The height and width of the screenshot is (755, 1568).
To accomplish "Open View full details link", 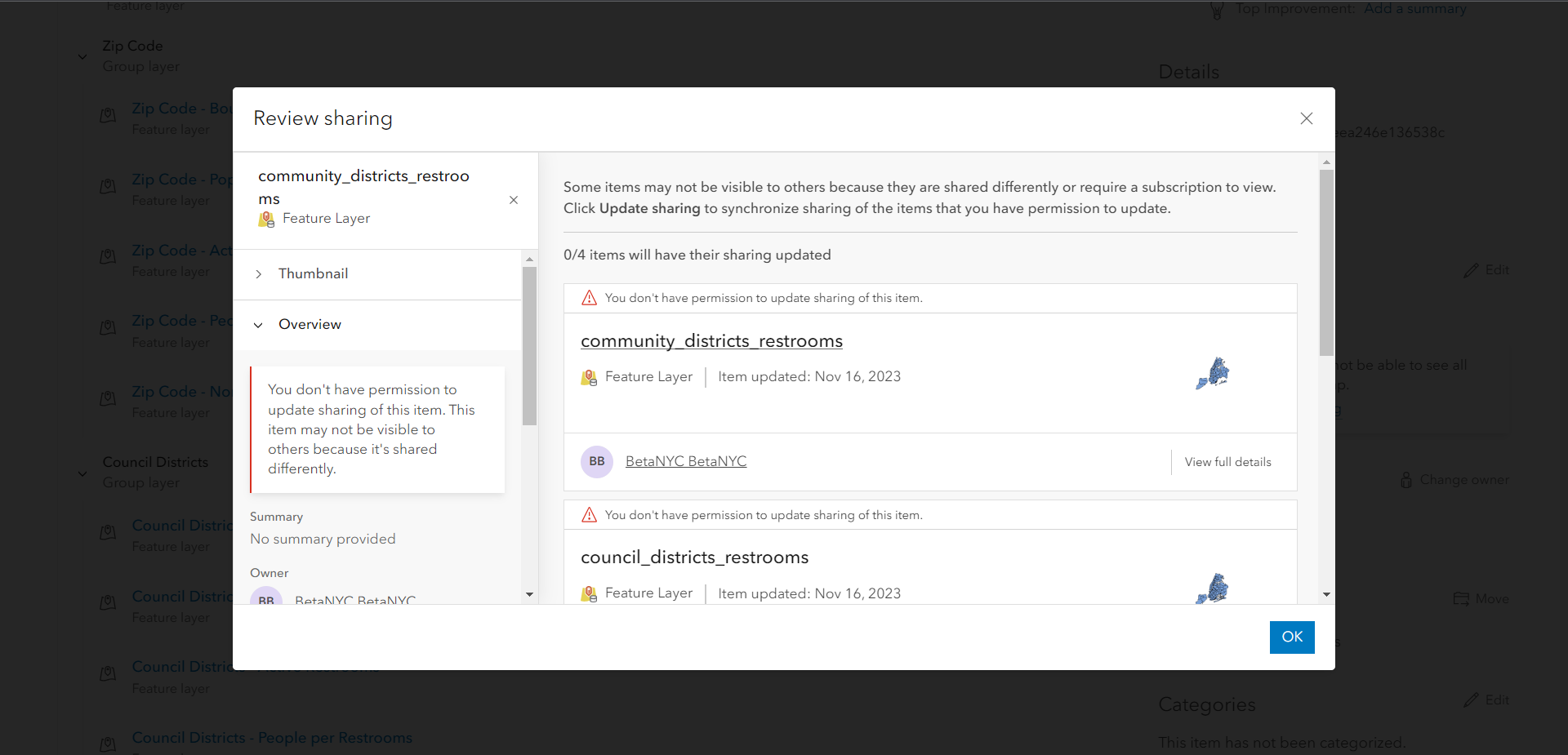I will 1227,461.
